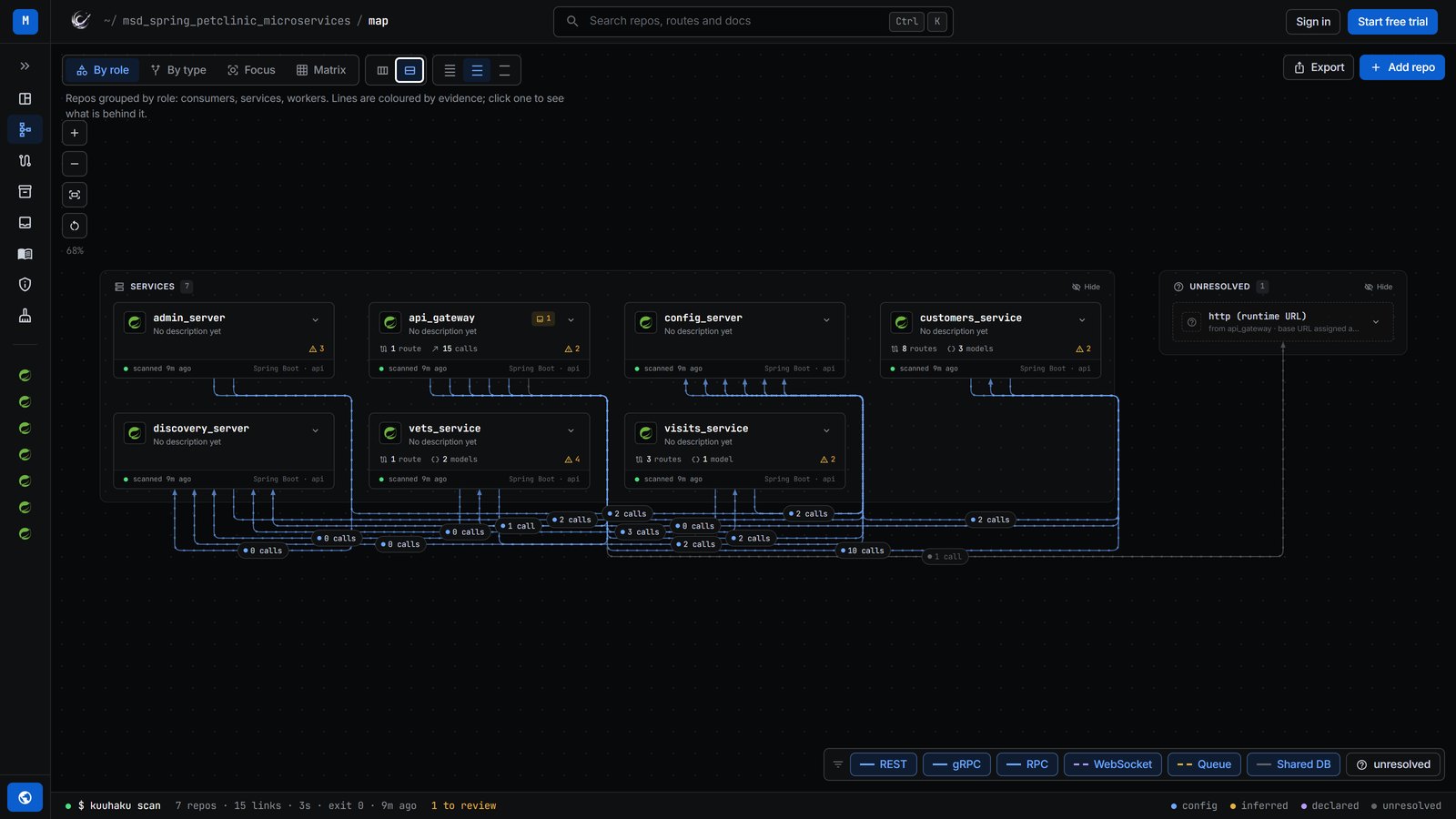Switch to the Matrix view
The height and width of the screenshot is (819, 1456).
click(x=321, y=70)
